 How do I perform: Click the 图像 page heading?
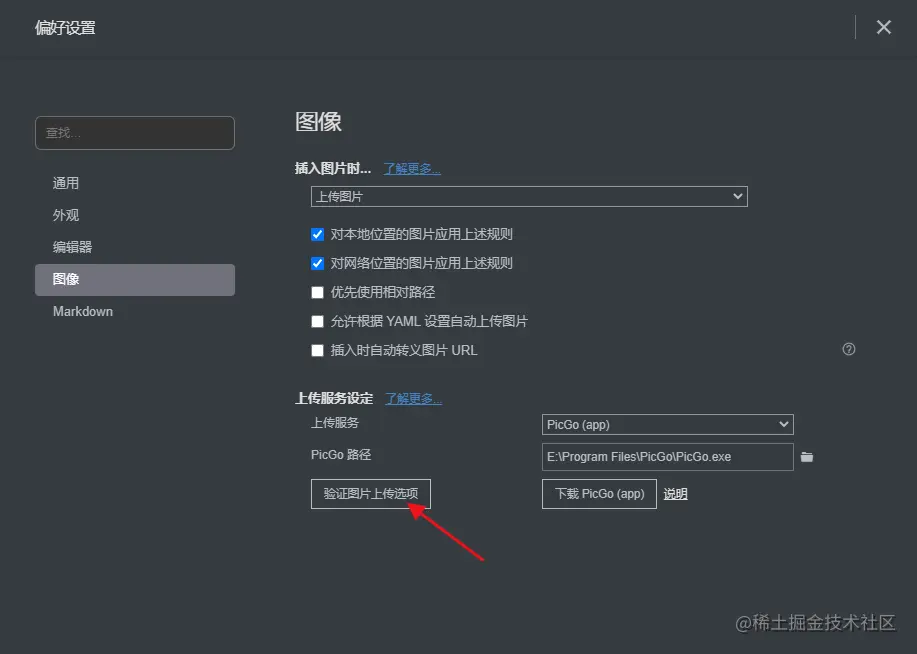click(318, 122)
